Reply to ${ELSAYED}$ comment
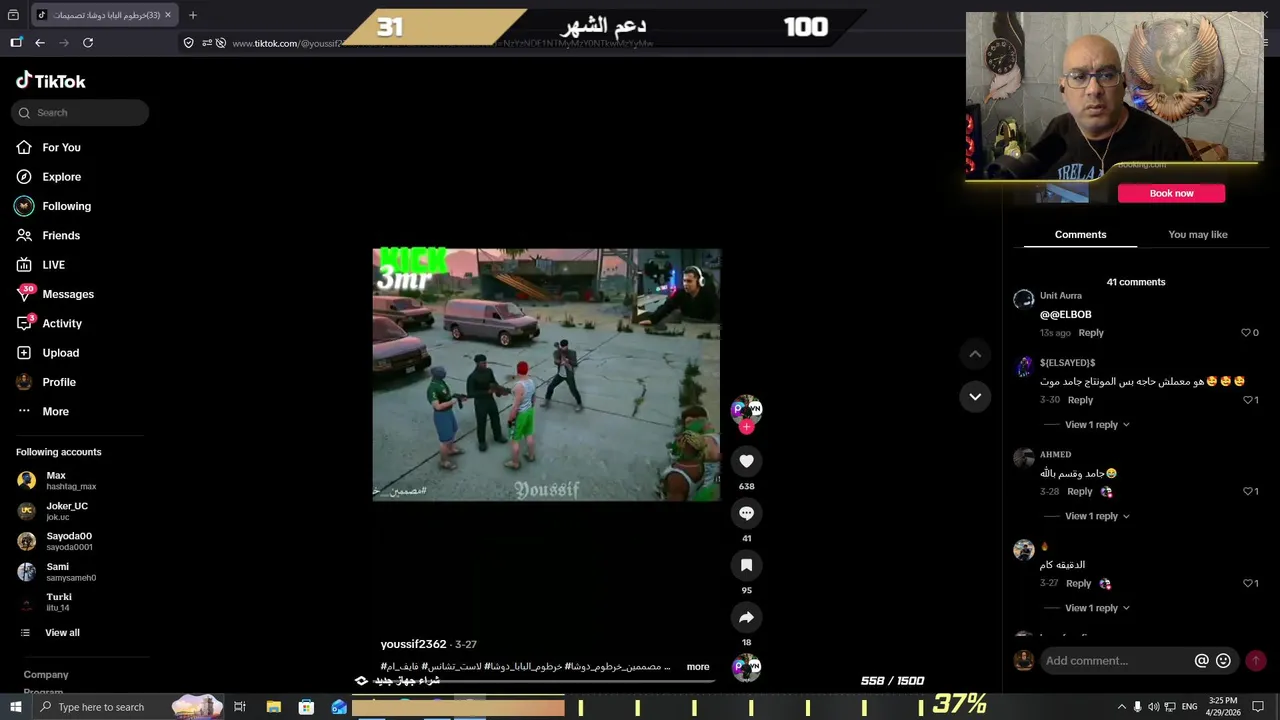This screenshot has width=1280, height=720. (1080, 400)
